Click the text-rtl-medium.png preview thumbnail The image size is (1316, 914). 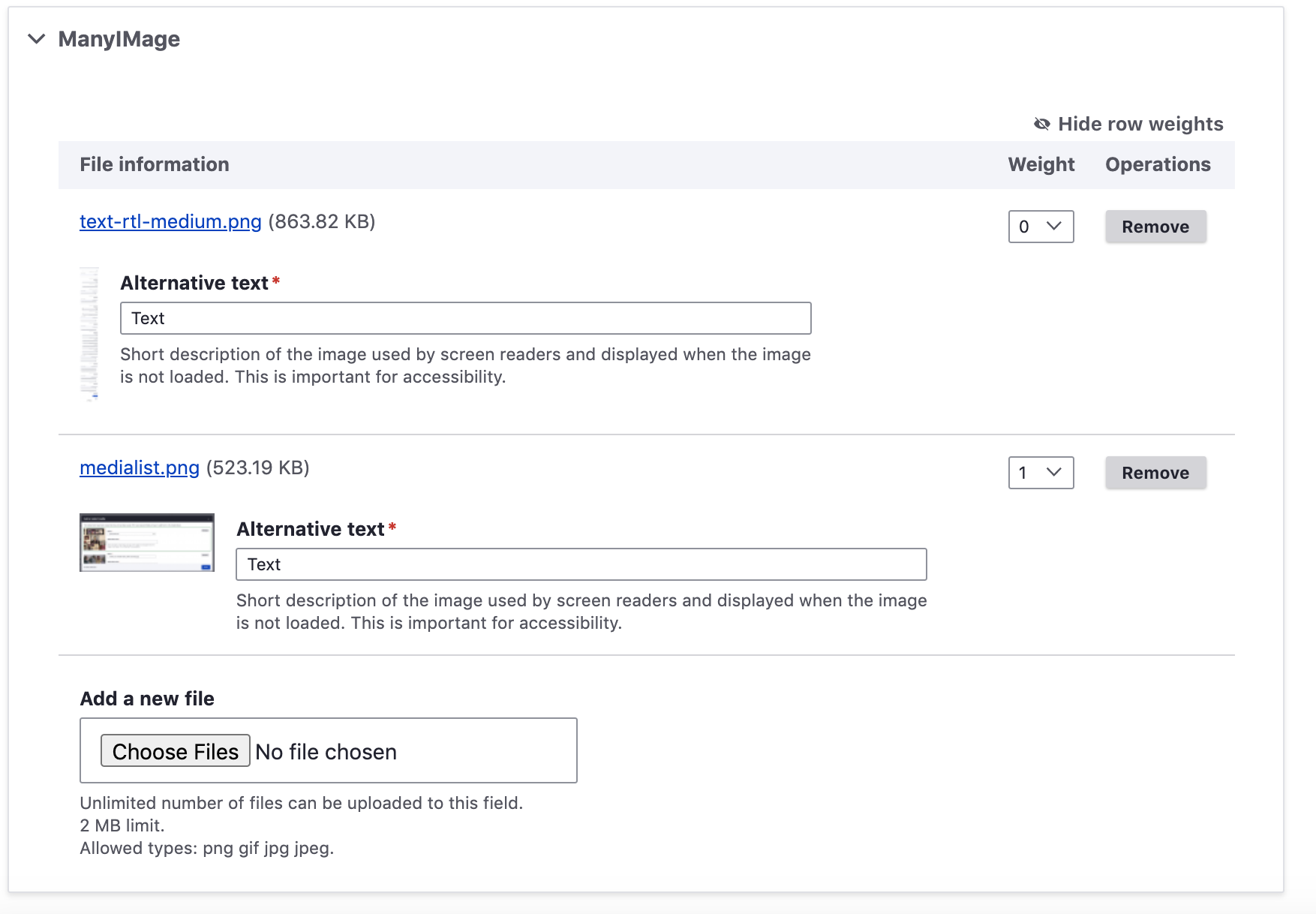point(91,332)
